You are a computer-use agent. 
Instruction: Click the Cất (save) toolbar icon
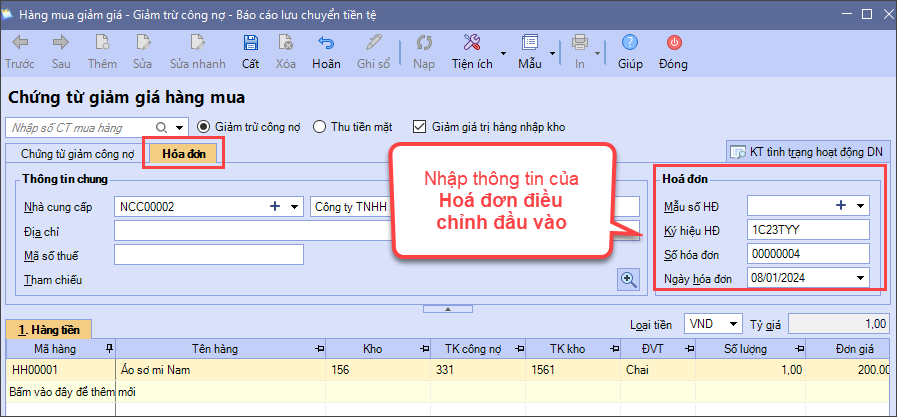coord(251,43)
